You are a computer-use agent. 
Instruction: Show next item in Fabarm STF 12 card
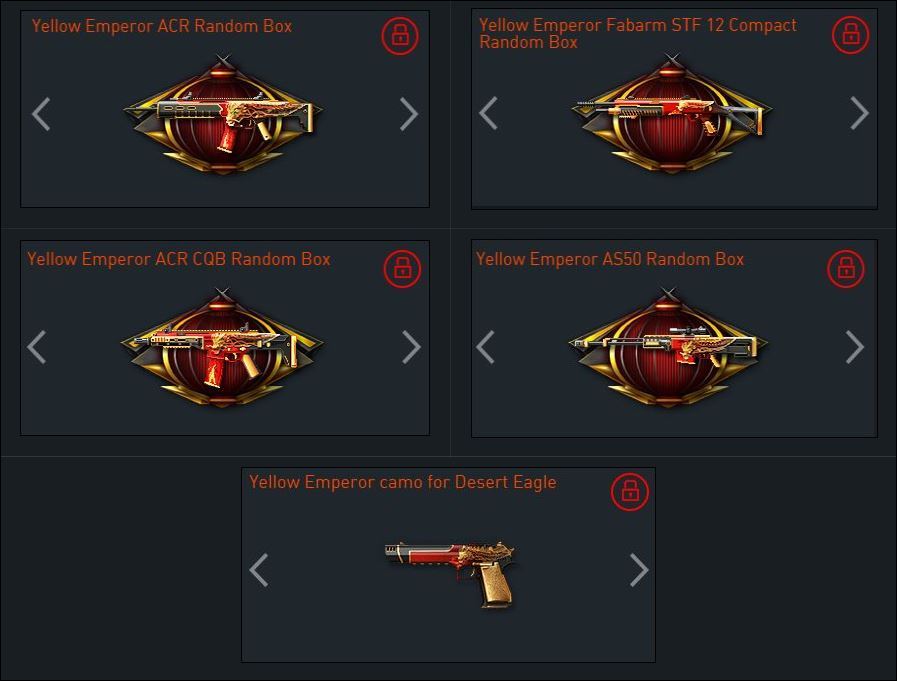click(x=859, y=113)
